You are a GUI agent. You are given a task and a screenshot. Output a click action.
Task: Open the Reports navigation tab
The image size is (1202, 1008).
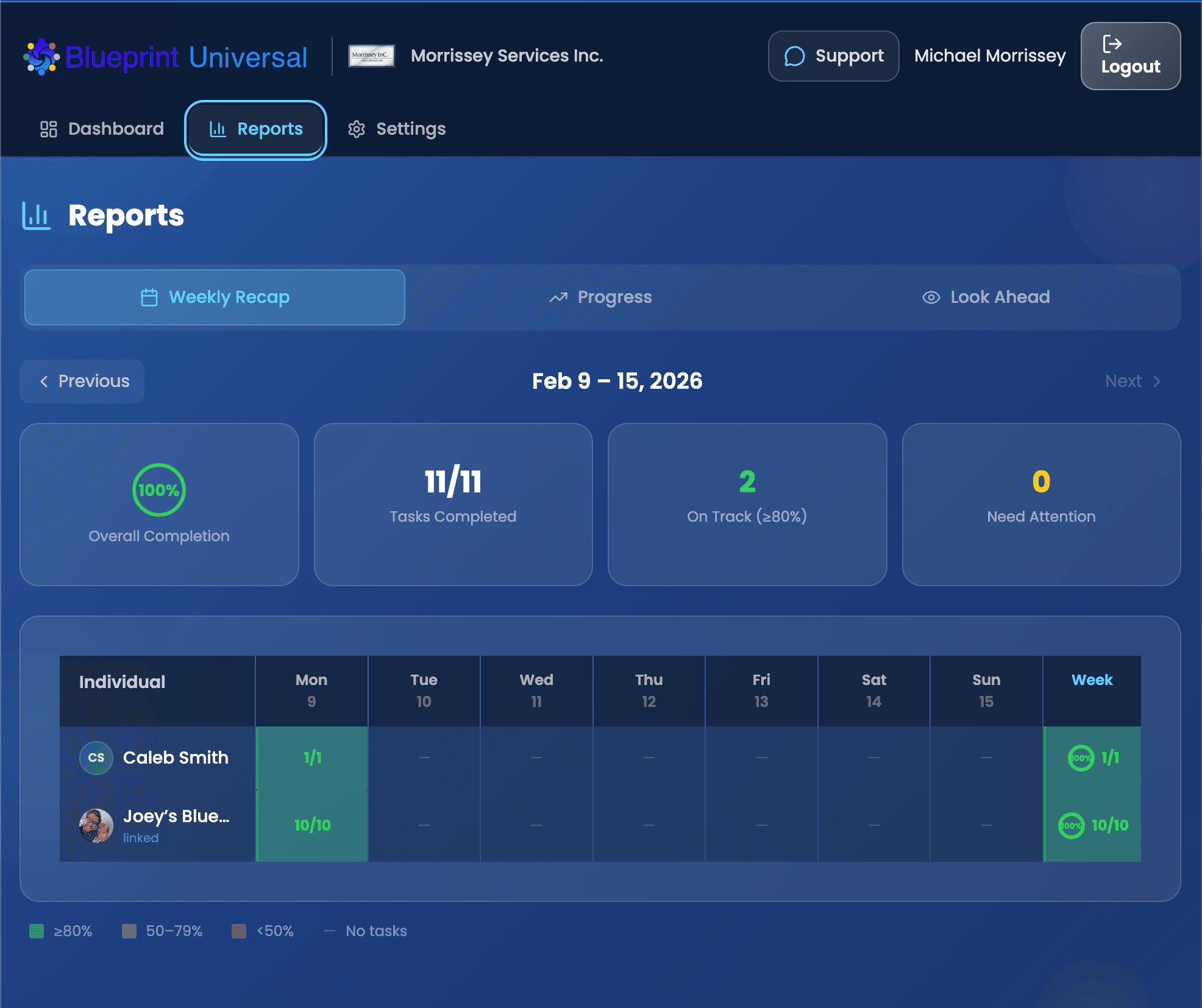click(256, 129)
